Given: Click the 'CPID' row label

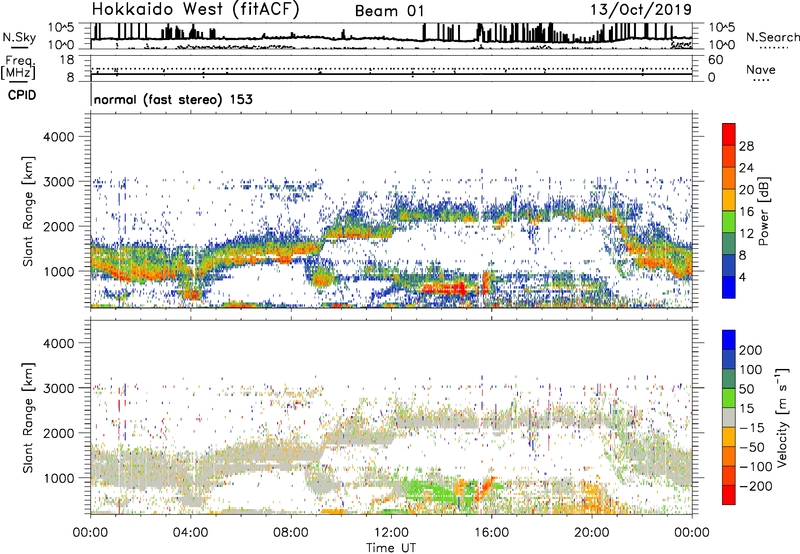Looking at the screenshot, I should click(x=22, y=95).
